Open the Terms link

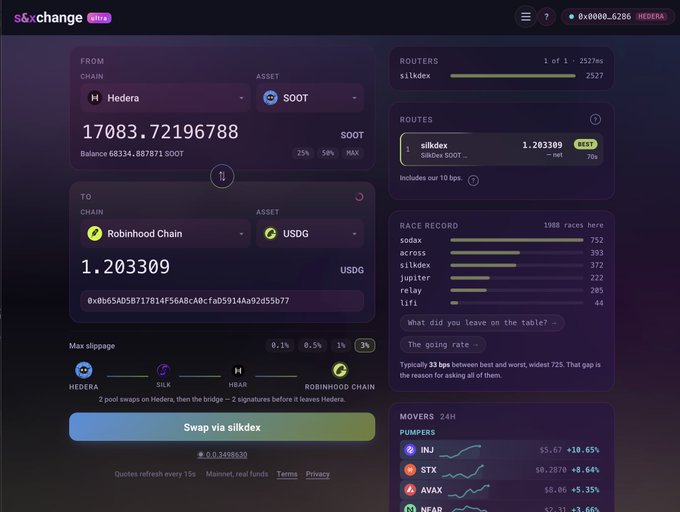(x=287, y=474)
